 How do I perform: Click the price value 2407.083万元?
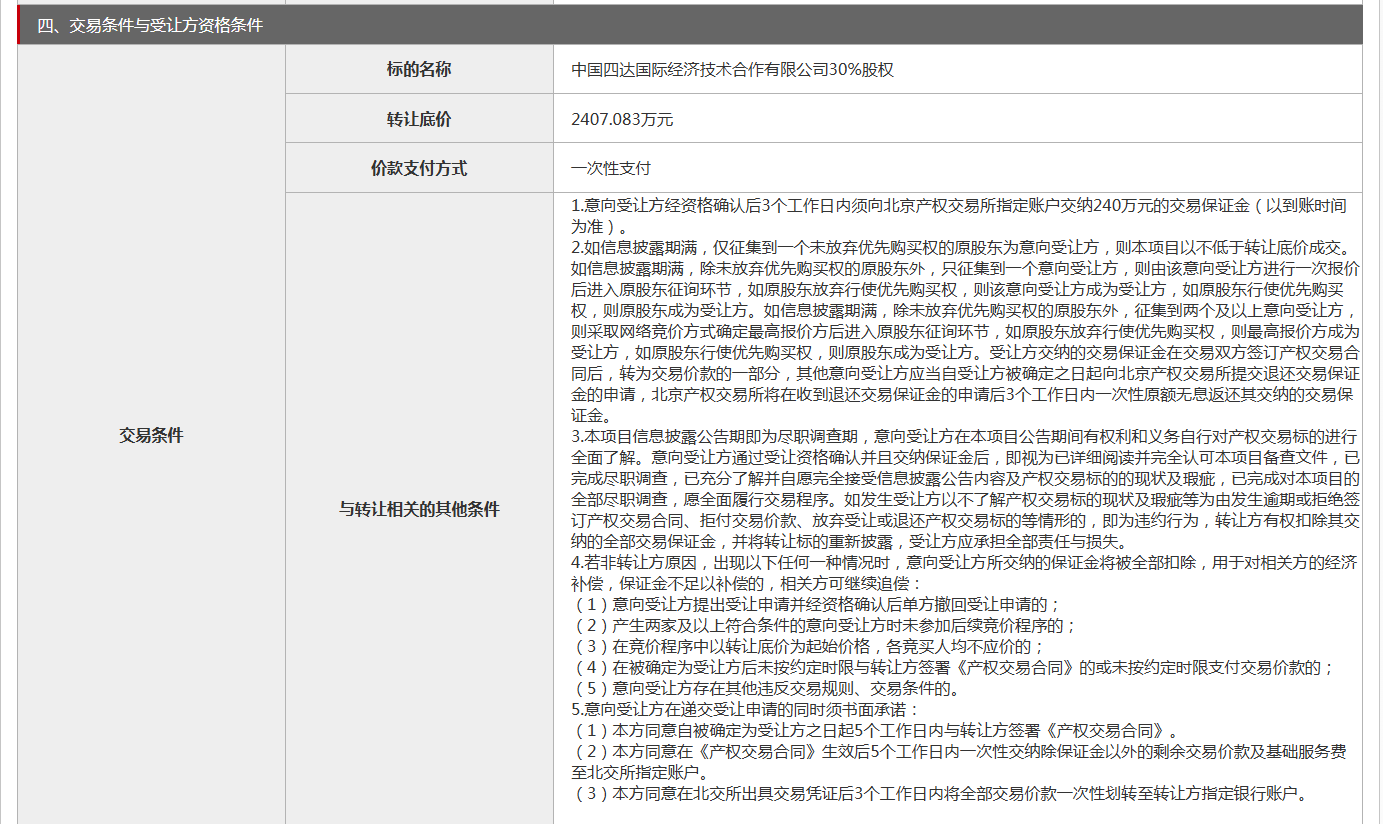(x=622, y=119)
